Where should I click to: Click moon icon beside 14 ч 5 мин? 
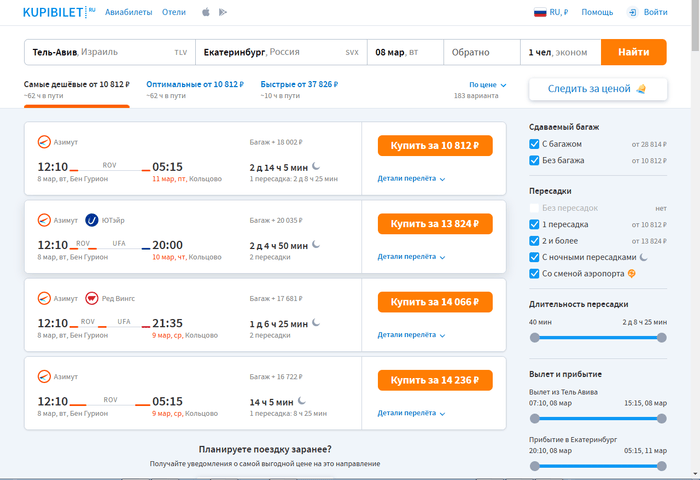(x=302, y=401)
